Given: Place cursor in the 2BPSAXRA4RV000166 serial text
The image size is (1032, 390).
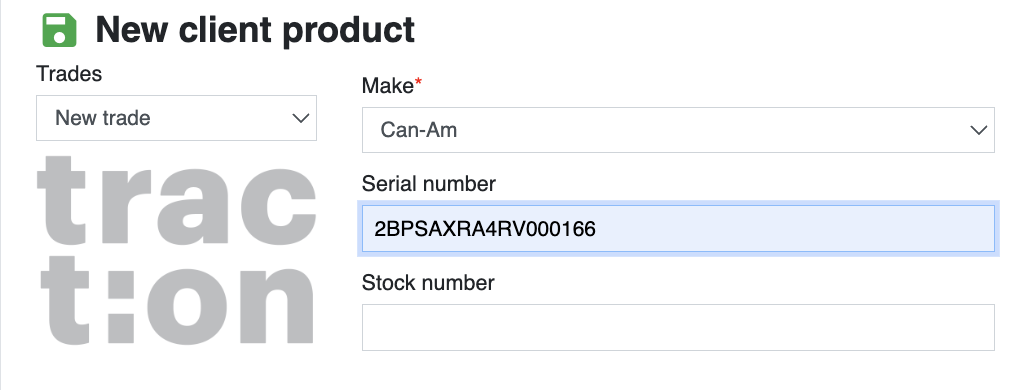Looking at the screenshot, I should click(x=485, y=229).
